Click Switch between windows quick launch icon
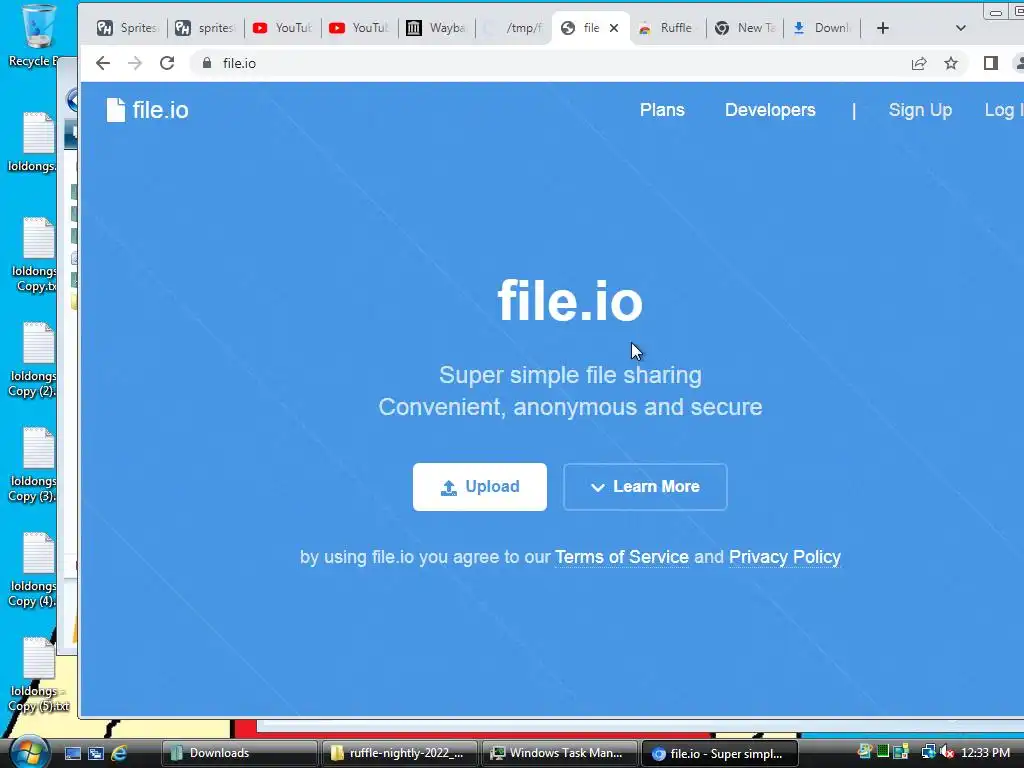1024x768 pixels. click(96, 754)
